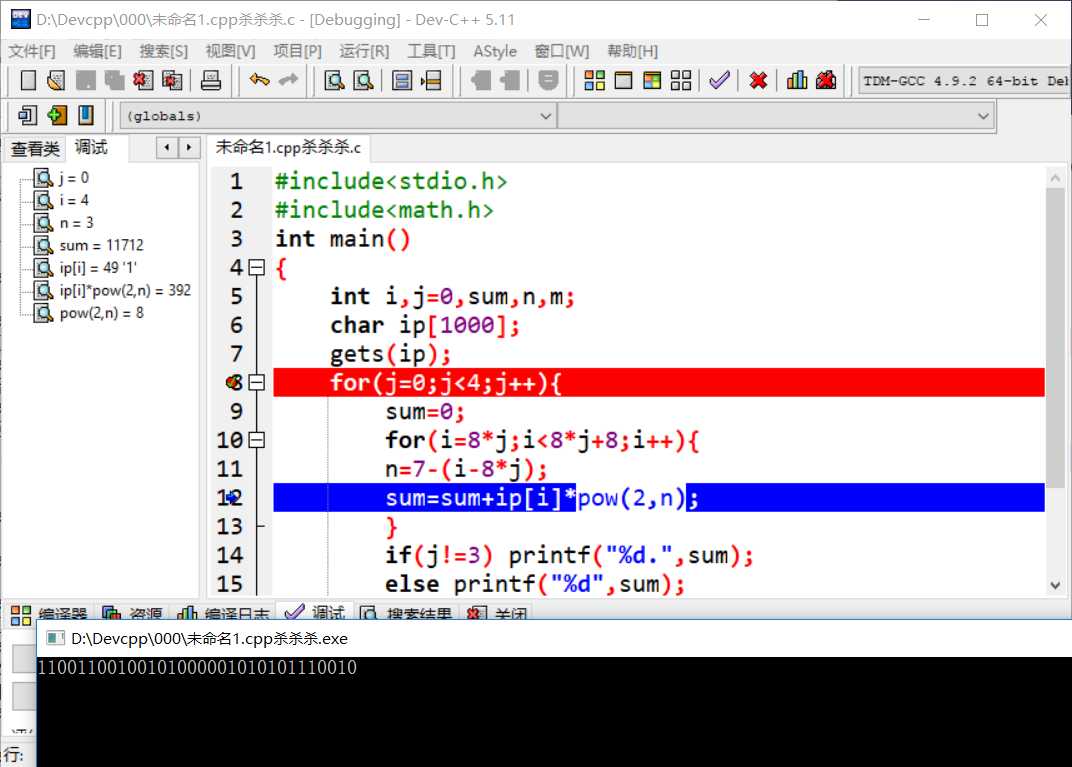Click the greyed Redo arrow icon
Viewport: 1072px width, 767px height.
(x=289, y=81)
